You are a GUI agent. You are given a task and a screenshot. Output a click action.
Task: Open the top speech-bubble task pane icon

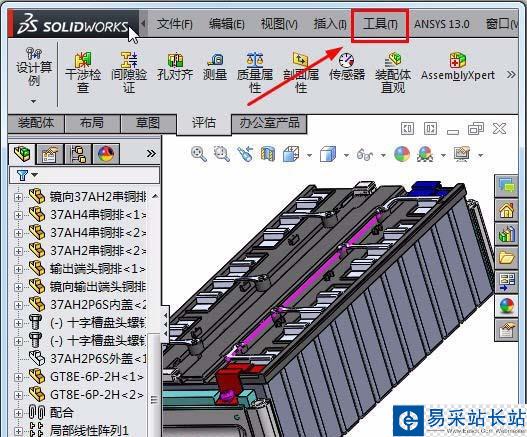(506, 186)
